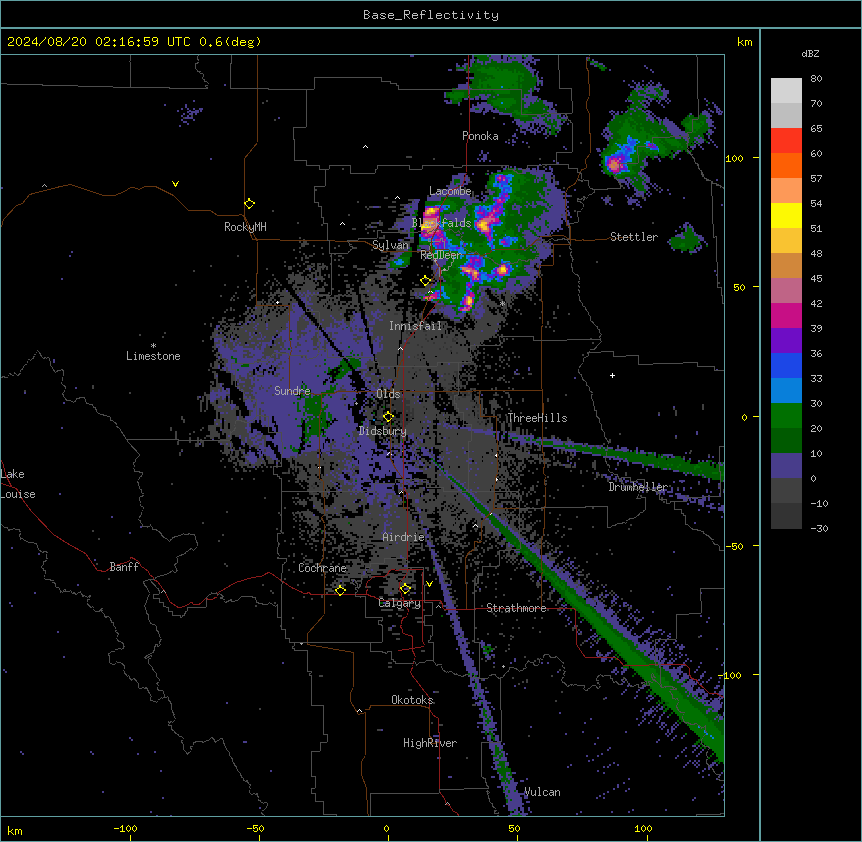Image resolution: width=862 pixels, height=842 pixels.
Task: Click the -100 tick on the right axis
Action: click(x=731, y=675)
